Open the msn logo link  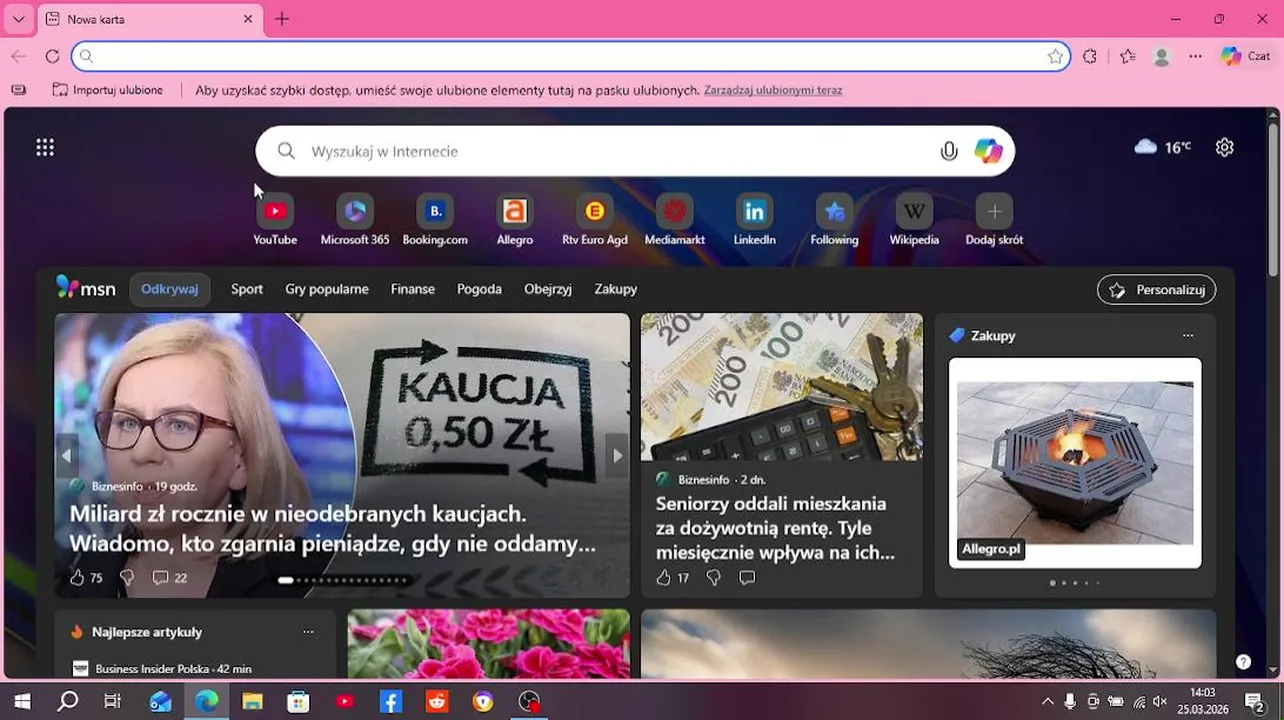86,288
